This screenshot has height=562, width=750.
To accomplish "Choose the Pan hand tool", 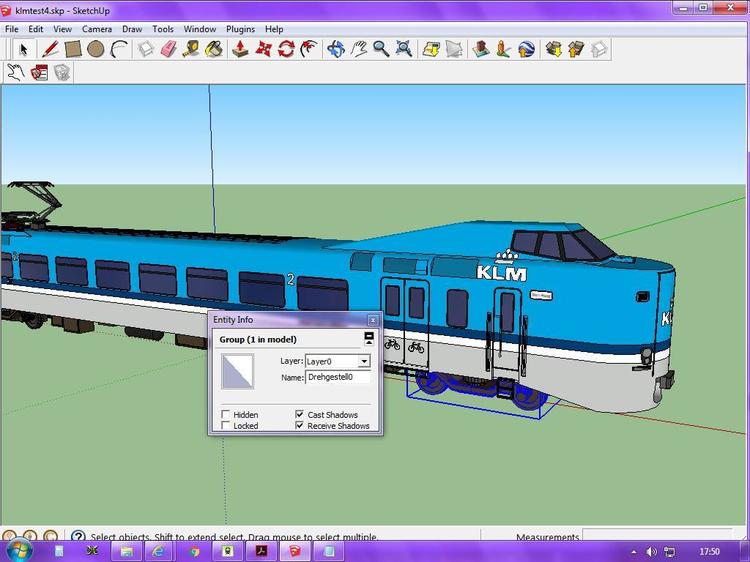I will click(x=359, y=49).
